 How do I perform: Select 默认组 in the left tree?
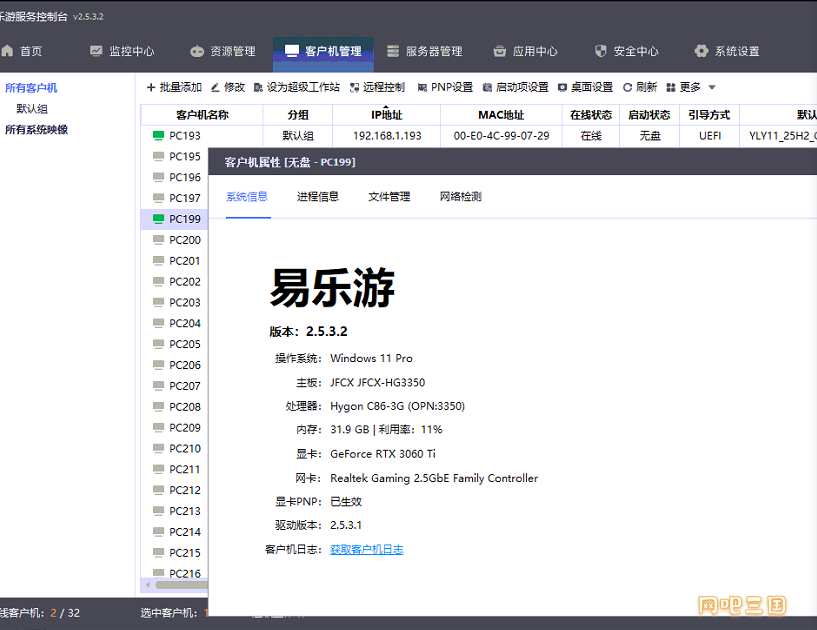coord(32,108)
